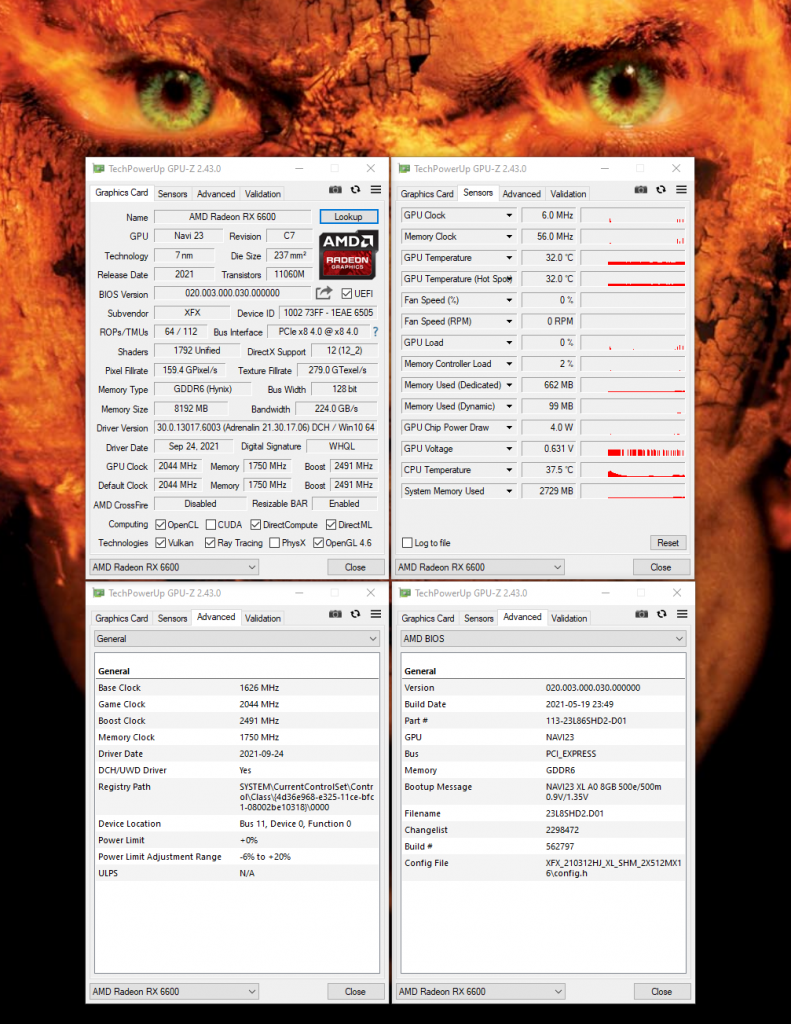The width and height of the screenshot is (791, 1024).
Task: Open the General category dropdown in Advanced
Action: tap(236, 639)
